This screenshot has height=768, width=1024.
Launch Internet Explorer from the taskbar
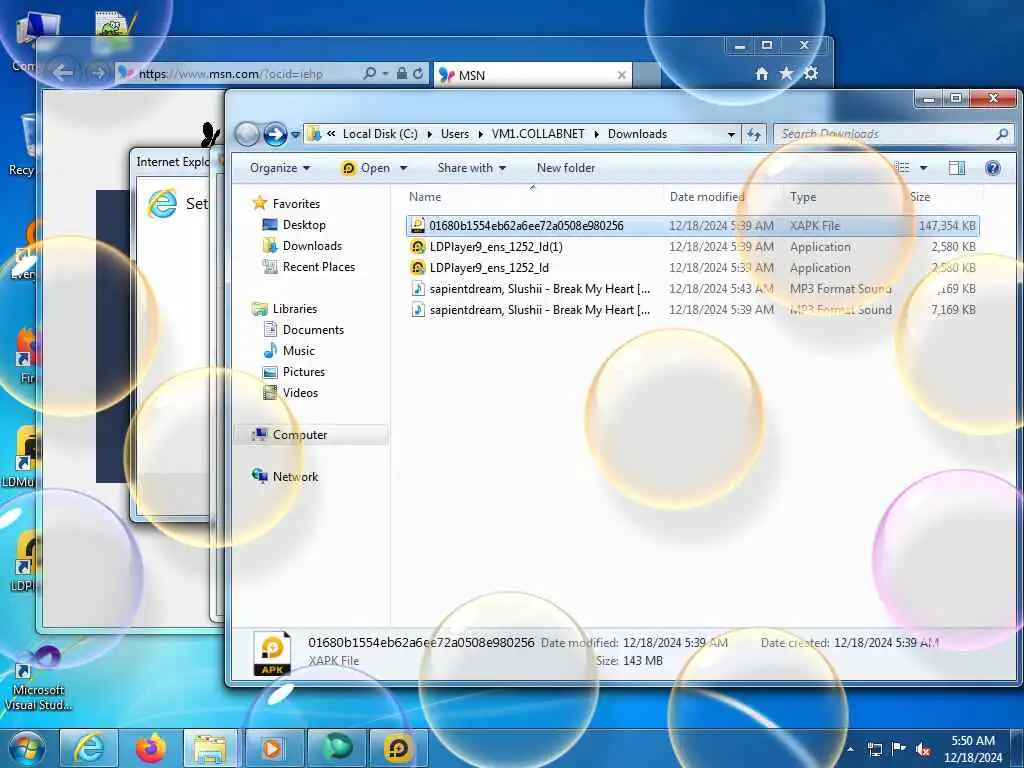89,748
